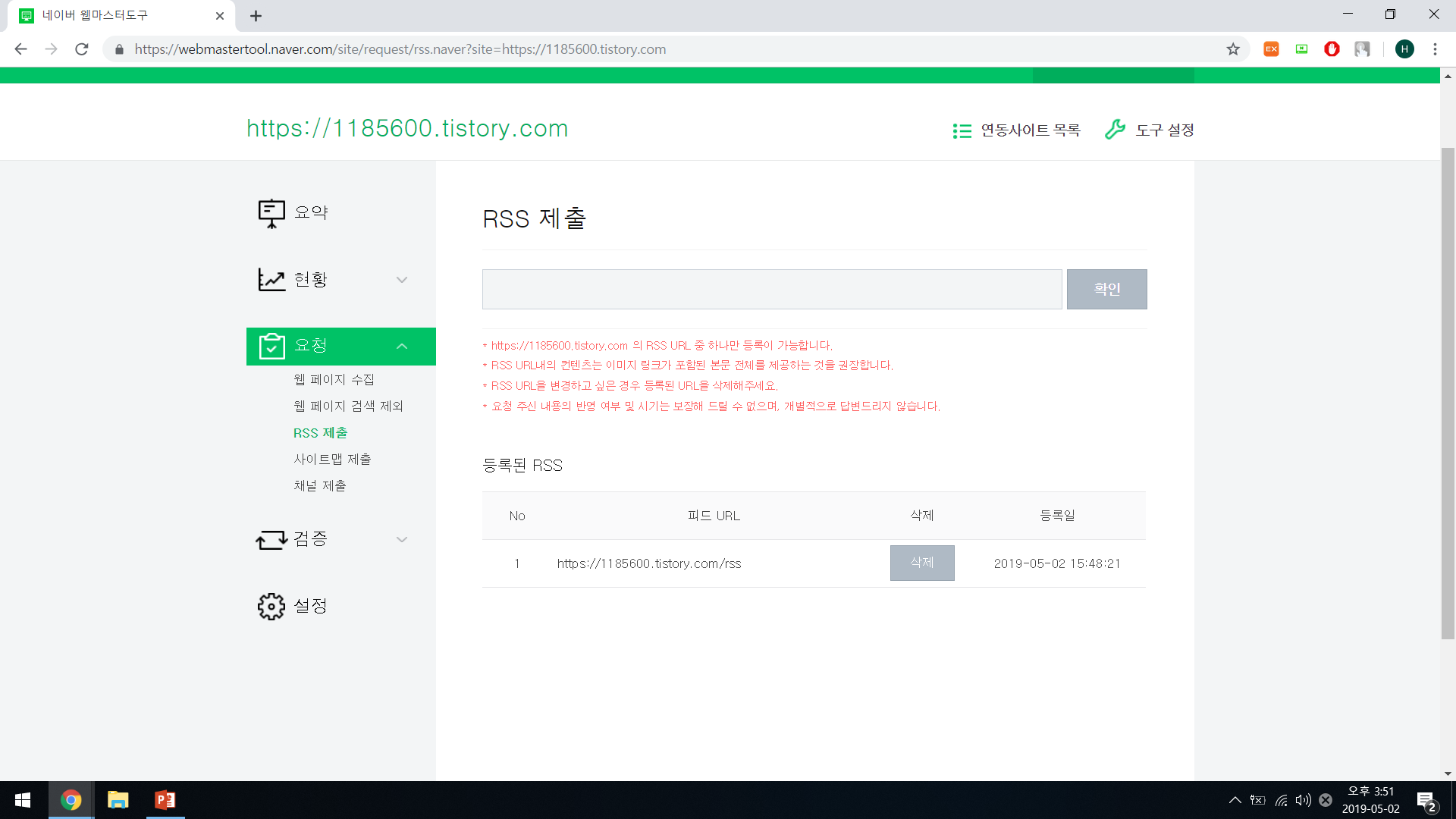The width and height of the screenshot is (1456, 819).
Task: Click the 요청 clipboard check icon
Action: [x=271, y=346]
